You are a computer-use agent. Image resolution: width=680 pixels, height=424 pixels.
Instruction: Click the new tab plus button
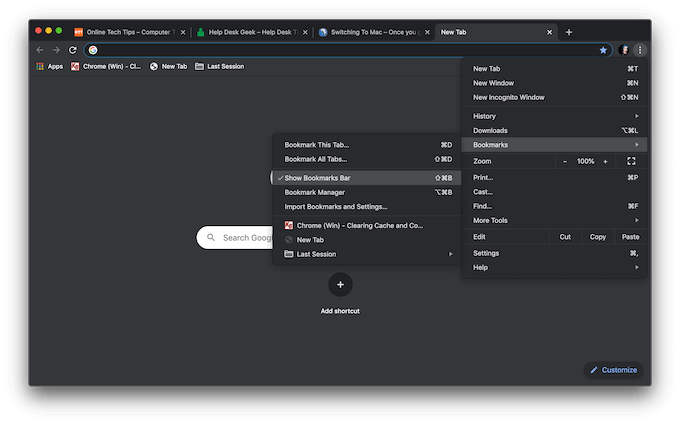569,32
